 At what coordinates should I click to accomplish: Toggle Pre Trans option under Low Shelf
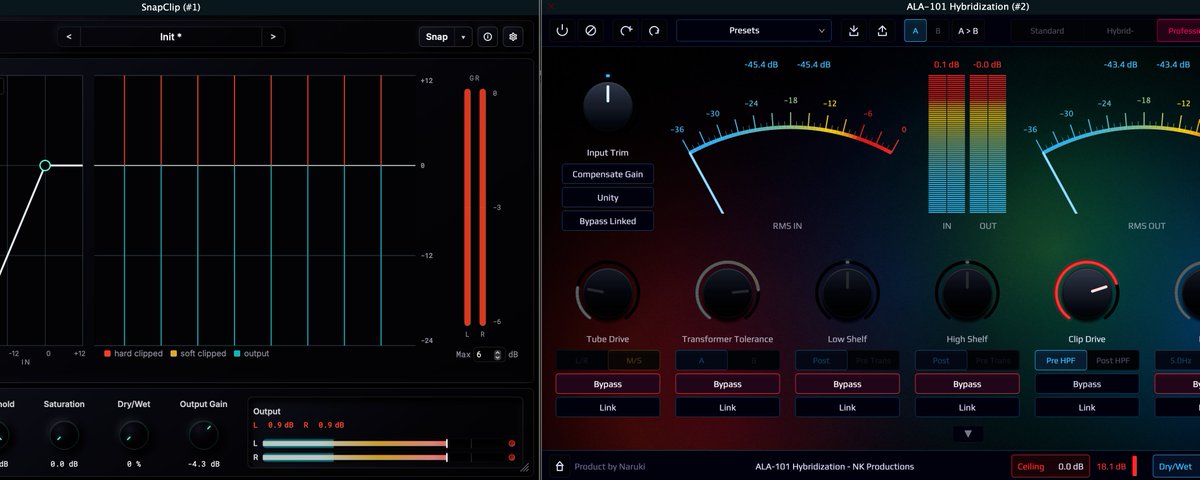click(873, 360)
